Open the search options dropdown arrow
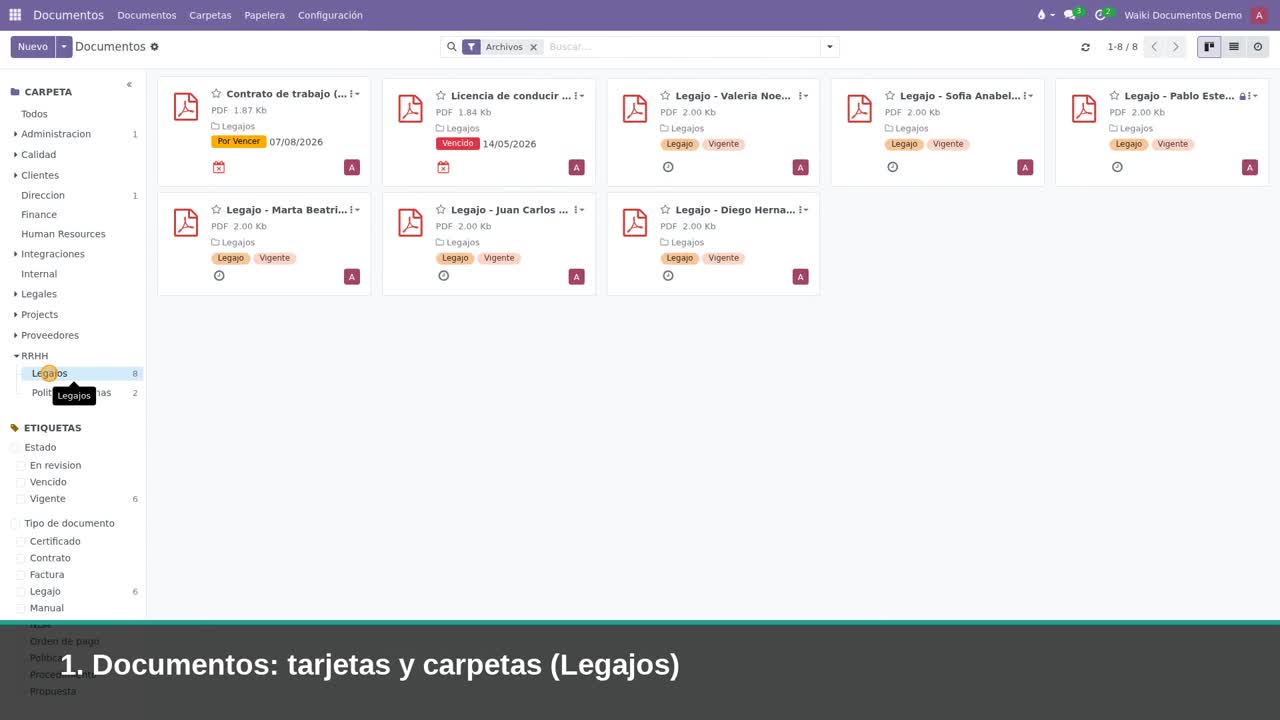The width and height of the screenshot is (1280, 720). (x=829, y=47)
